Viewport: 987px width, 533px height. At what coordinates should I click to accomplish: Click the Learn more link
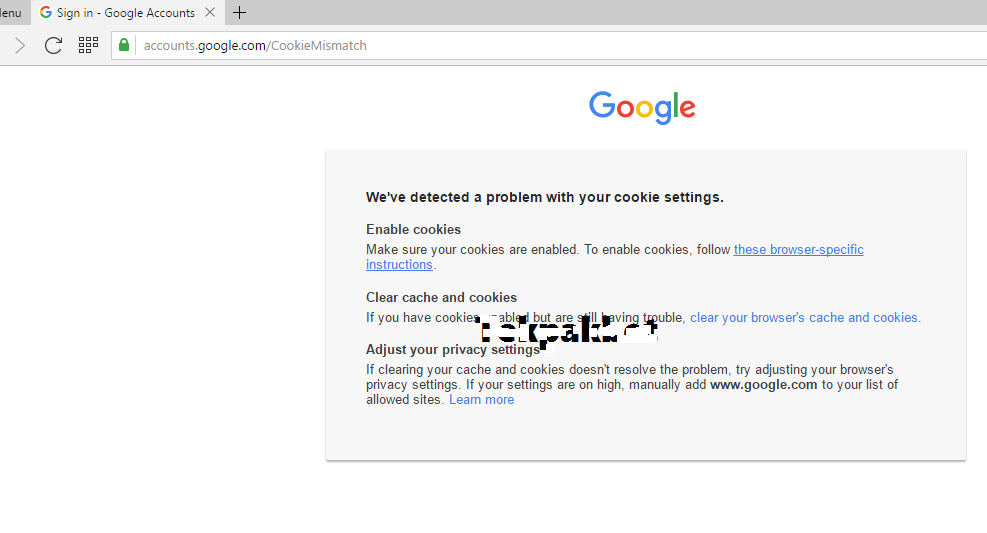pyautogui.click(x=481, y=399)
